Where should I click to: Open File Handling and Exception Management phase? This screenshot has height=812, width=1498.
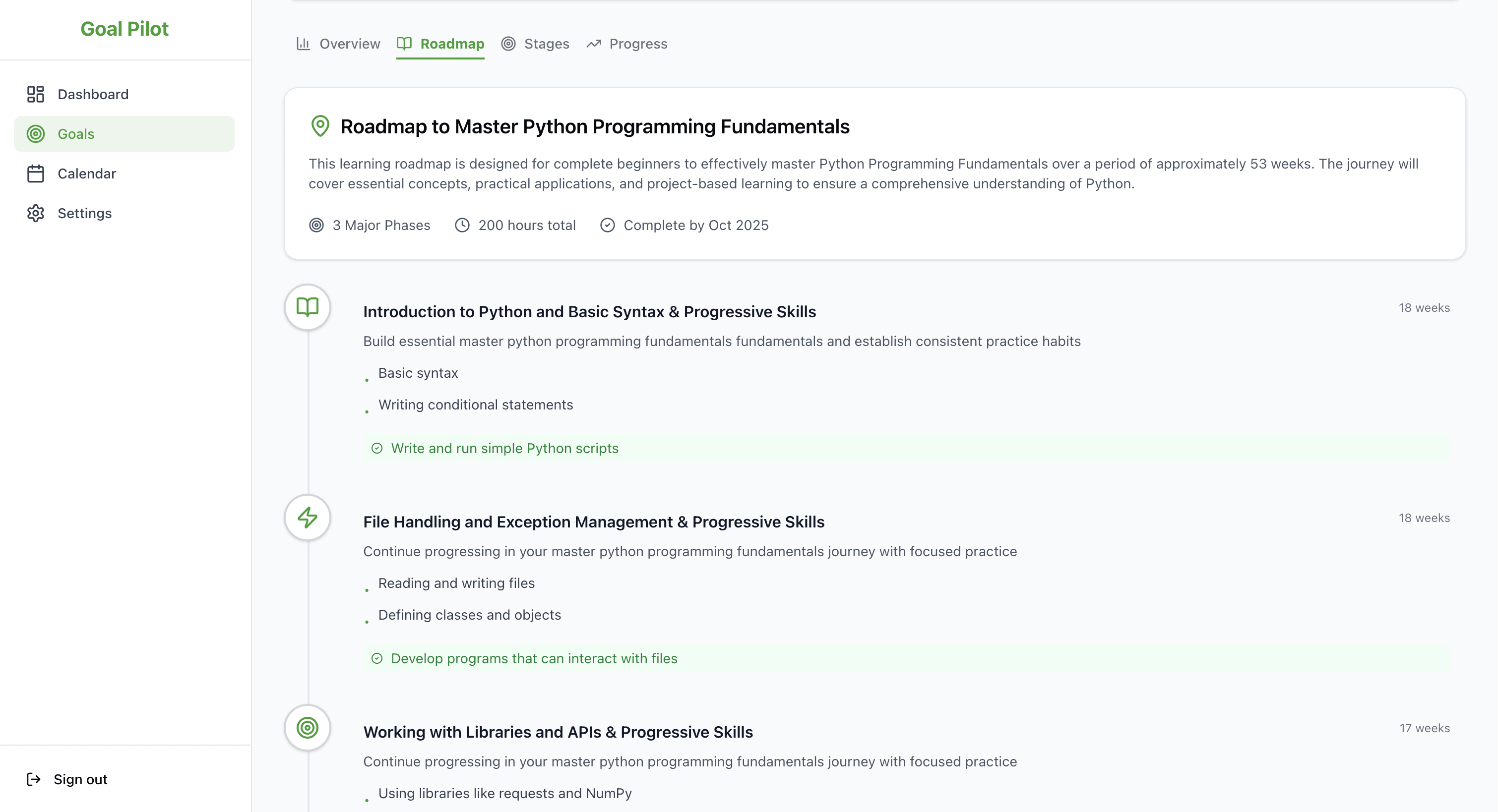point(594,522)
